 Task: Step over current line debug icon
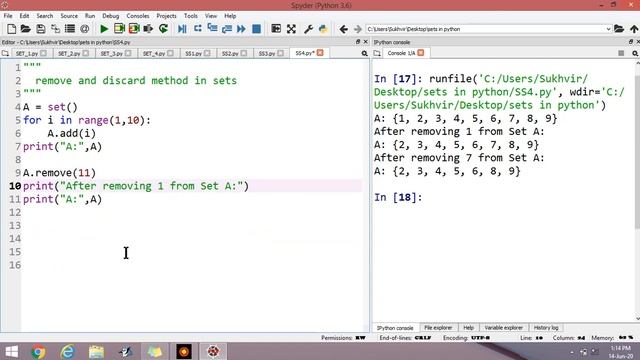pos(198,29)
